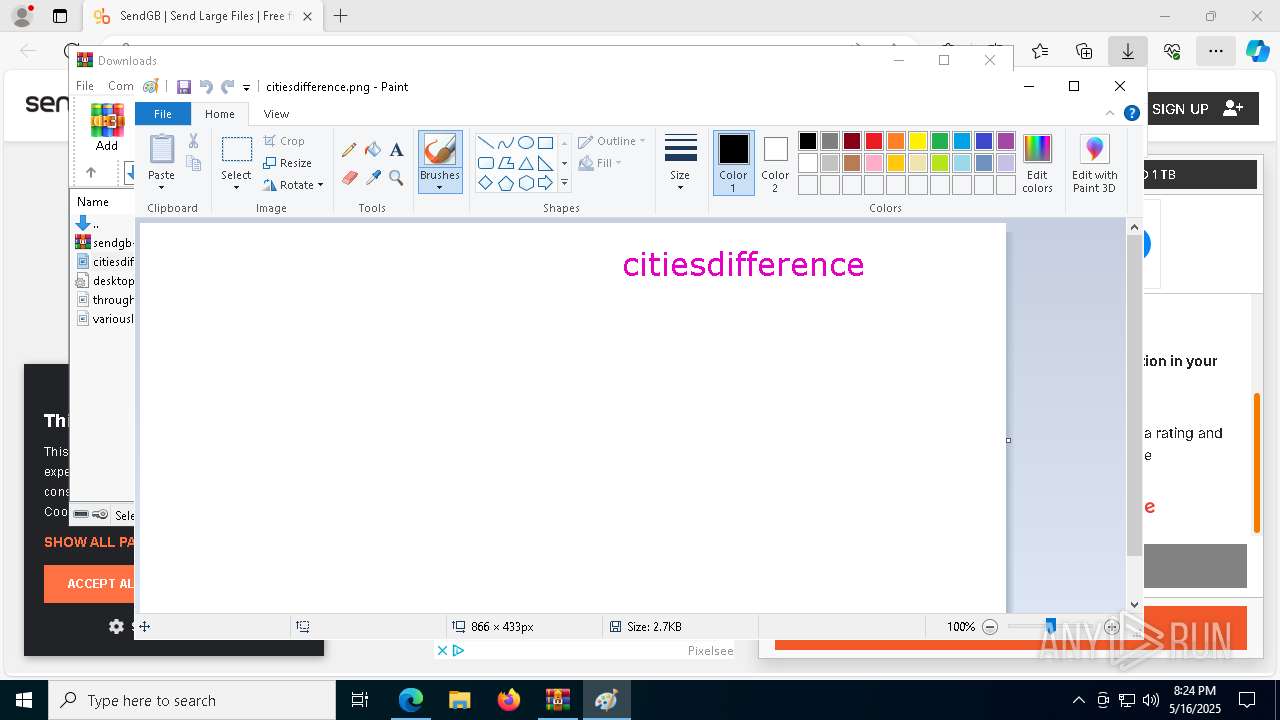Pick the purple color swatch
The height and width of the screenshot is (720, 1280).
click(1006, 141)
